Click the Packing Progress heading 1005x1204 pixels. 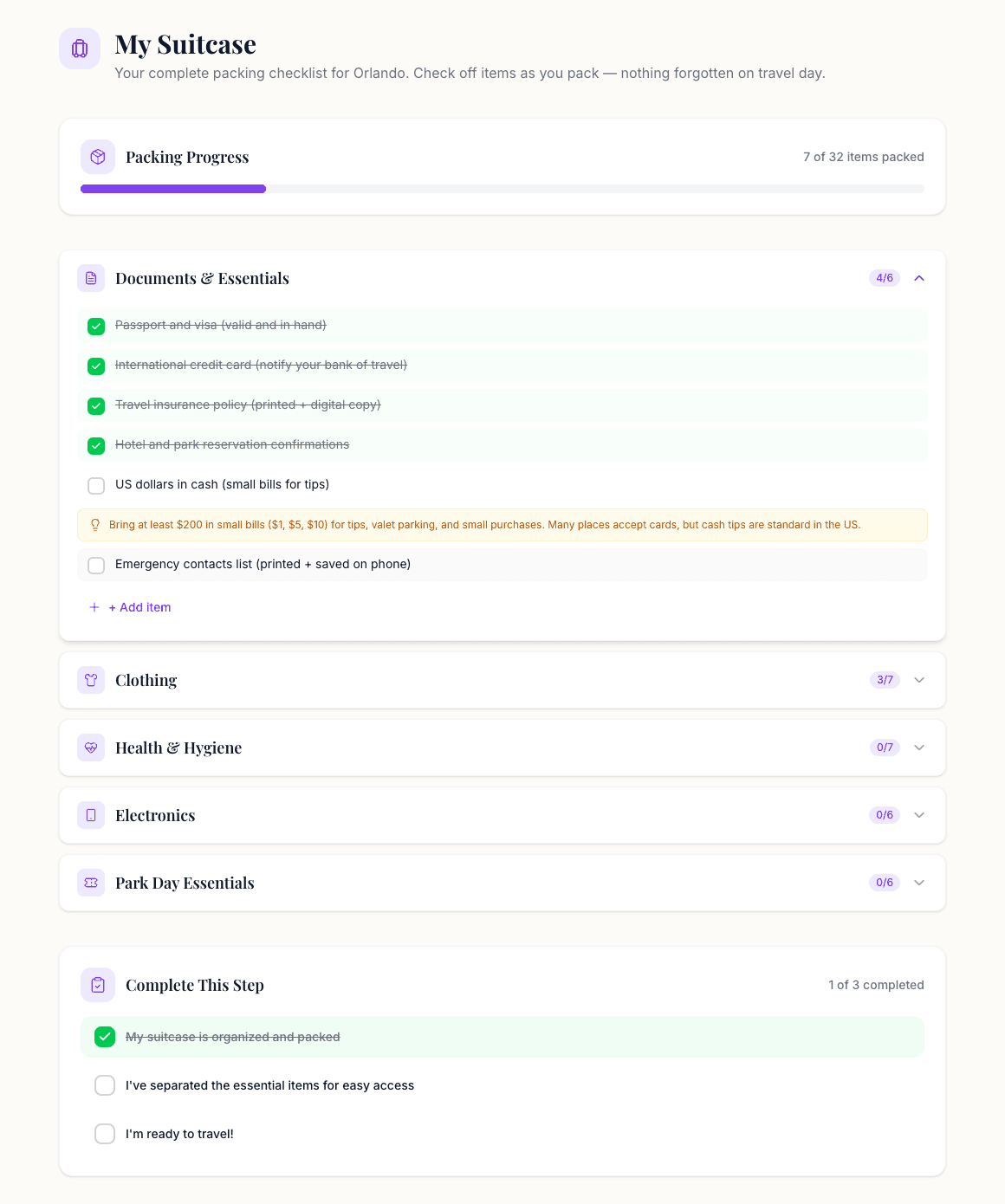pyautogui.click(x=187, y=157)
